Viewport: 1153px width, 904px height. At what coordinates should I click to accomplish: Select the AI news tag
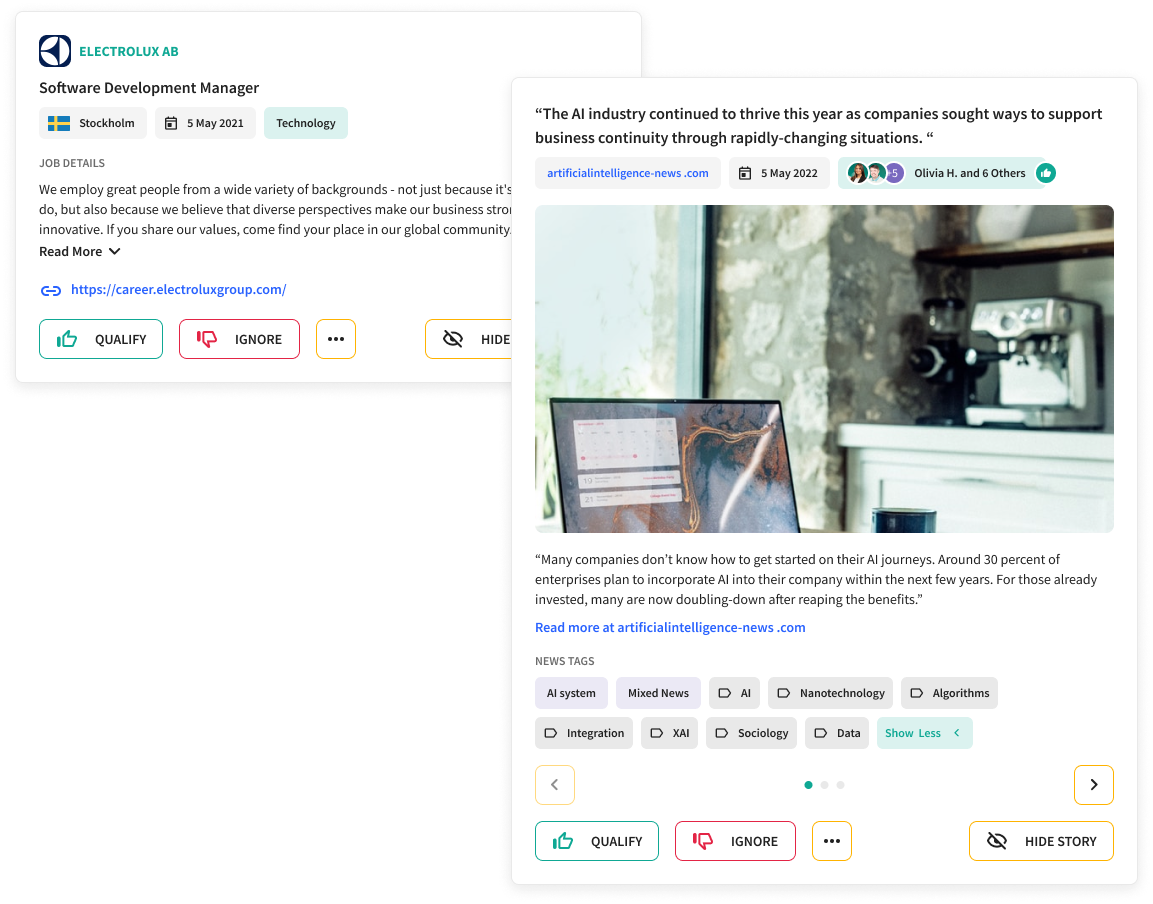pyautogui.click(x=735, y=693)
